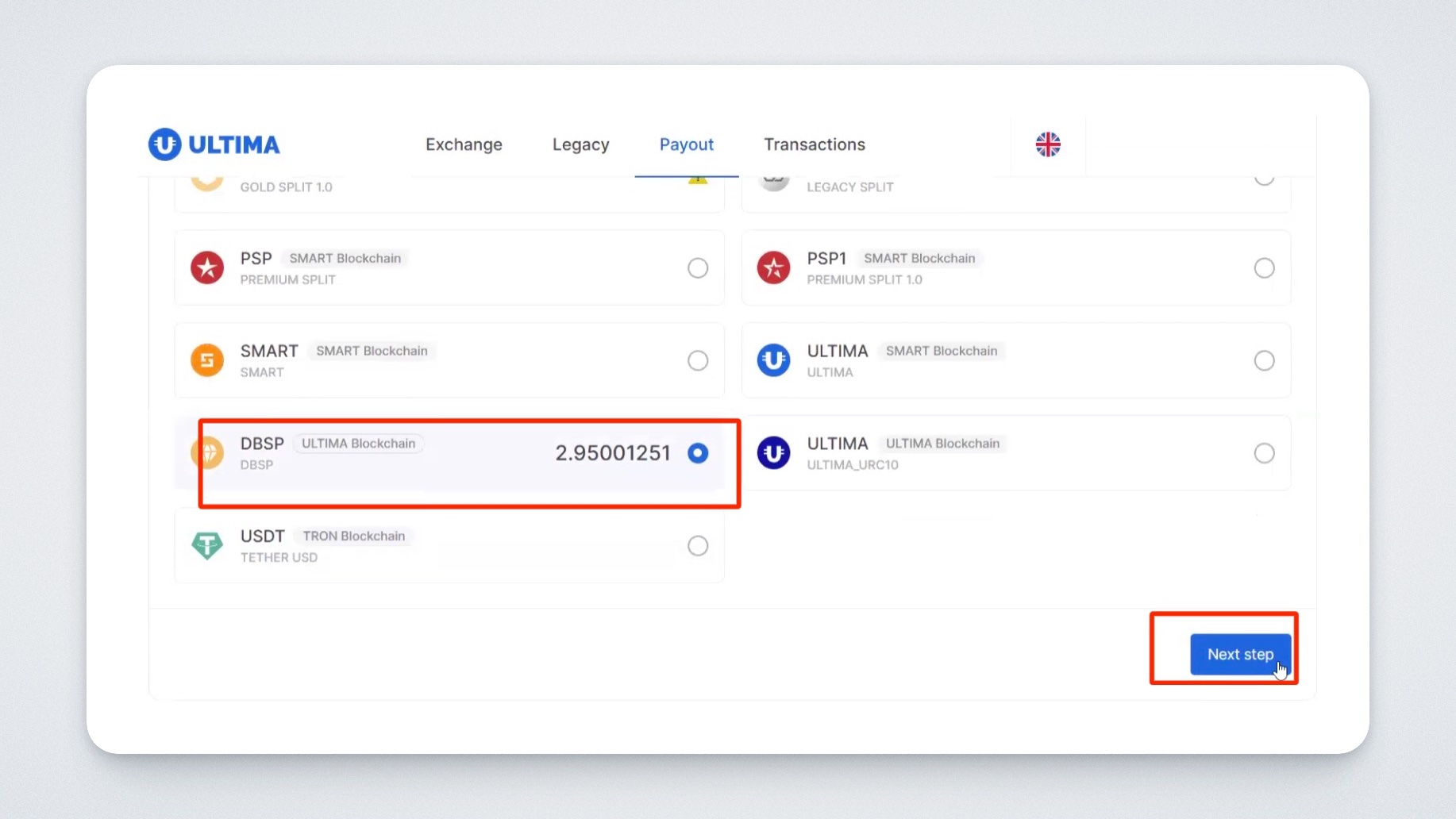Open the Legacy tab
The width and height of the screenshot is (1456, 819).
click(x=580, y=144)
